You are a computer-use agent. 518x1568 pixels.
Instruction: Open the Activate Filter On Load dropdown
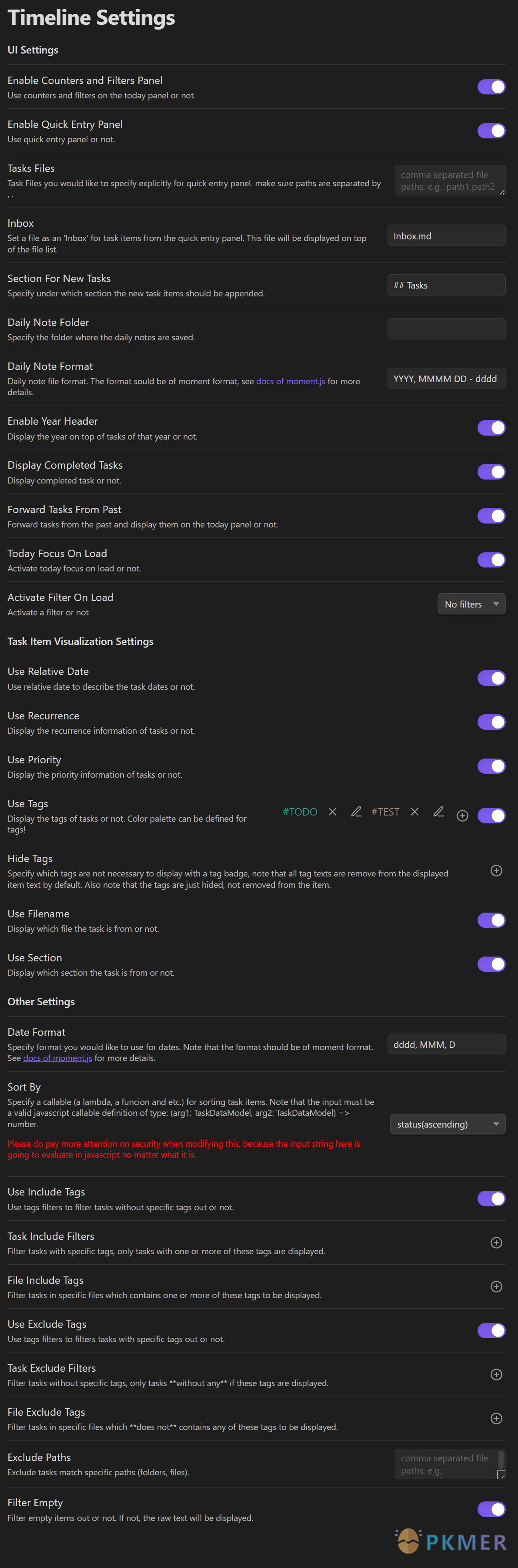click(471, 604)
